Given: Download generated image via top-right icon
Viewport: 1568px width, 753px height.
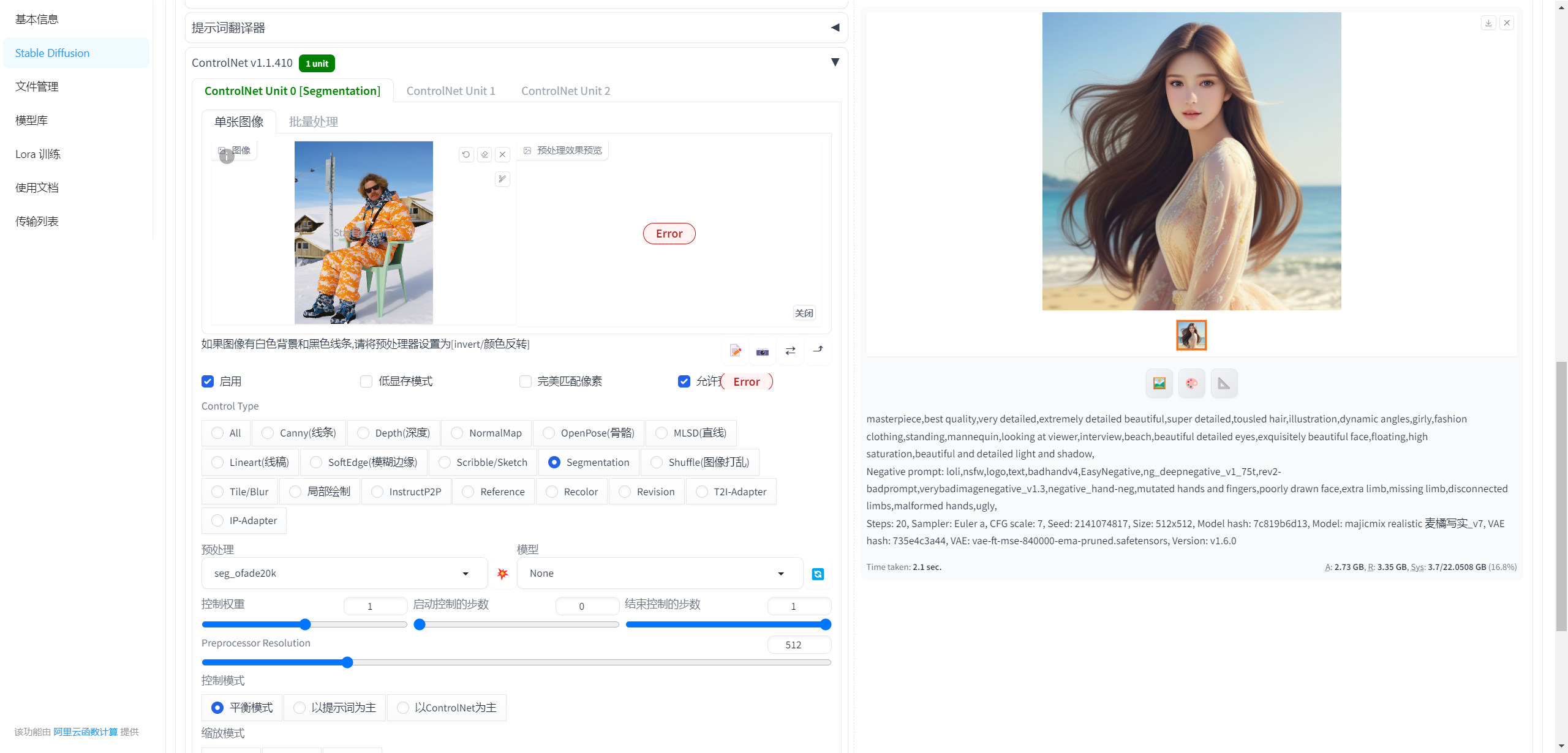Looking at the screenshot, I should (1488, 23).
